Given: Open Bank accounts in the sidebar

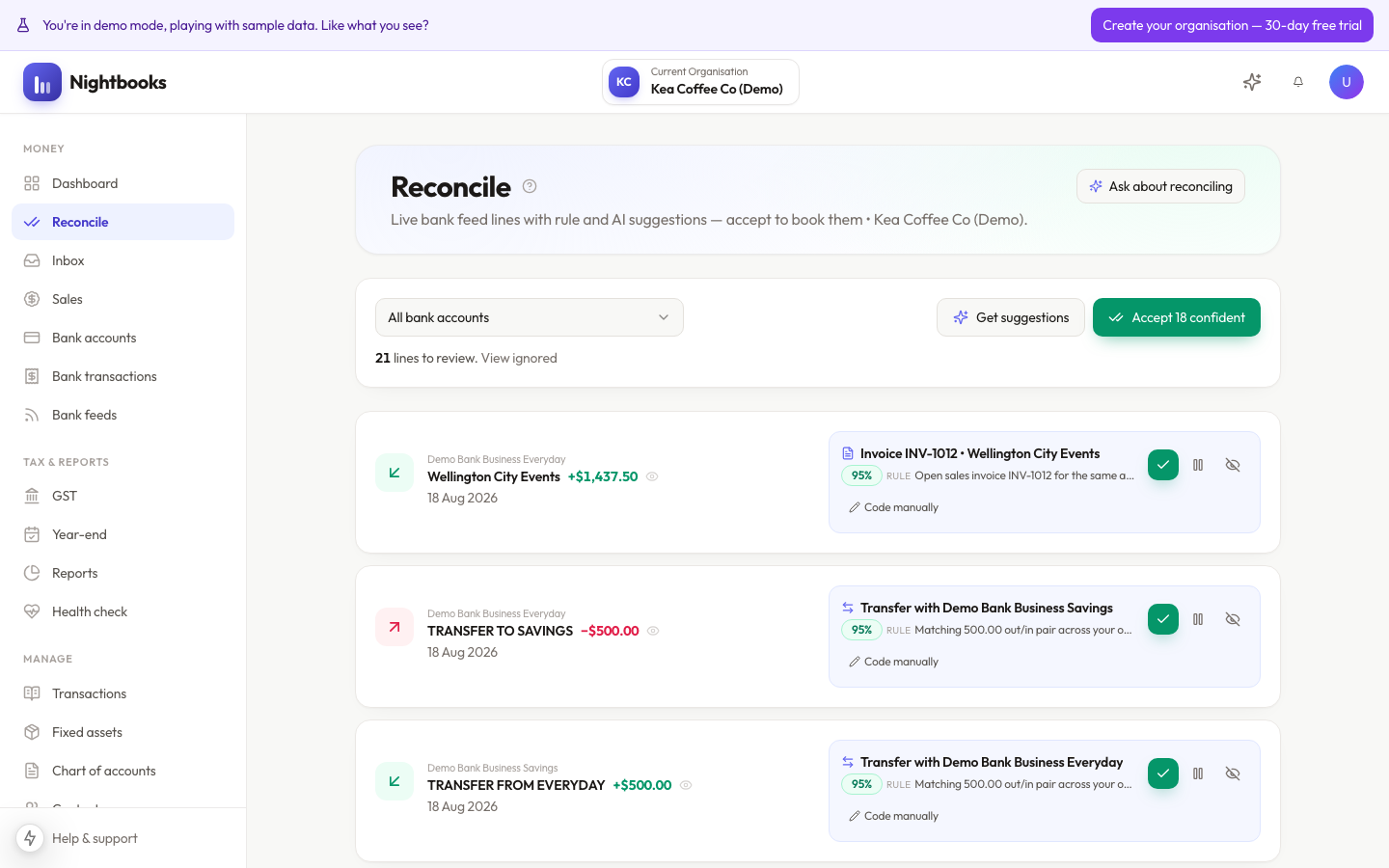Looking at the screenshot, I should tap(123, 338).
